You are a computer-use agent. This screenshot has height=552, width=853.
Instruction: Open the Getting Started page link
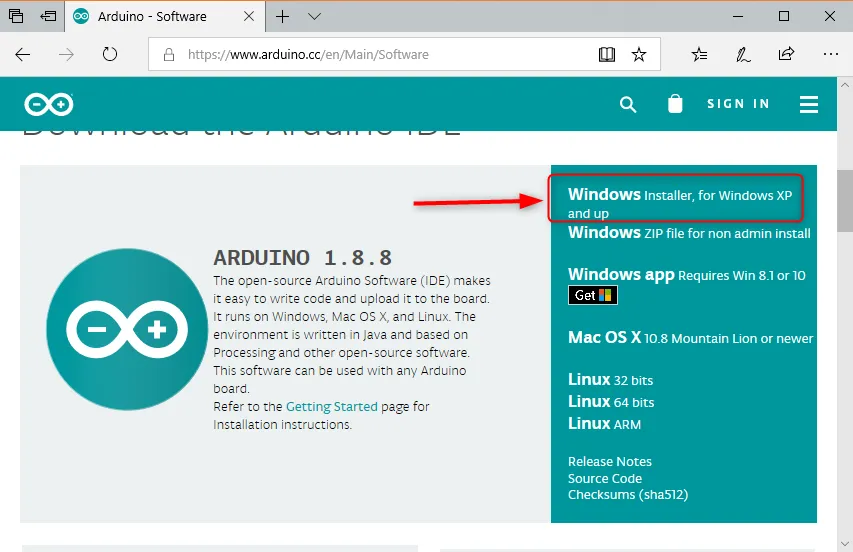[x=331, y=406]
